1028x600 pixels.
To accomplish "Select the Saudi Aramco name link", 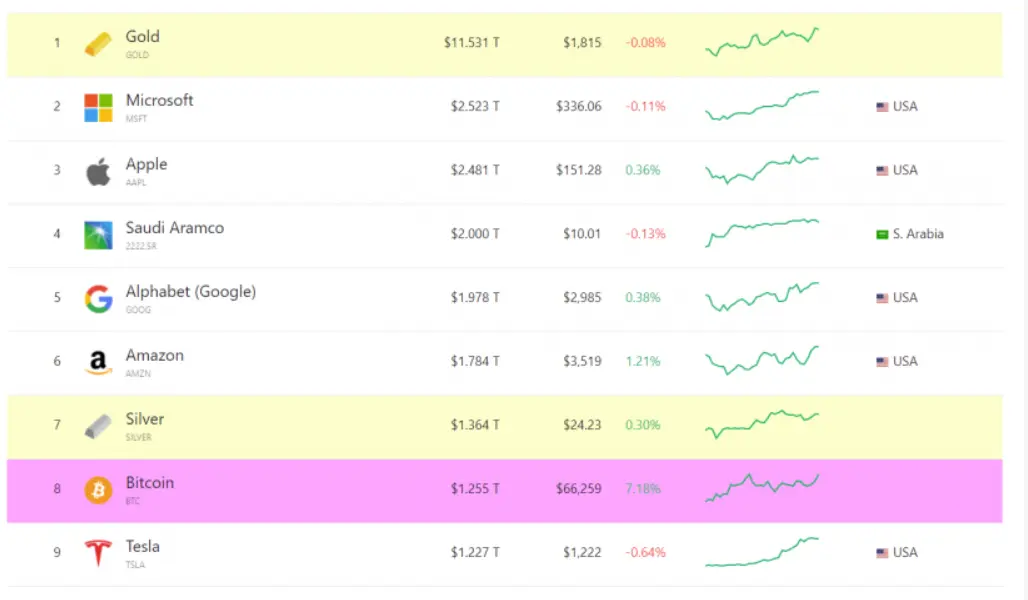I will (174, 227).
